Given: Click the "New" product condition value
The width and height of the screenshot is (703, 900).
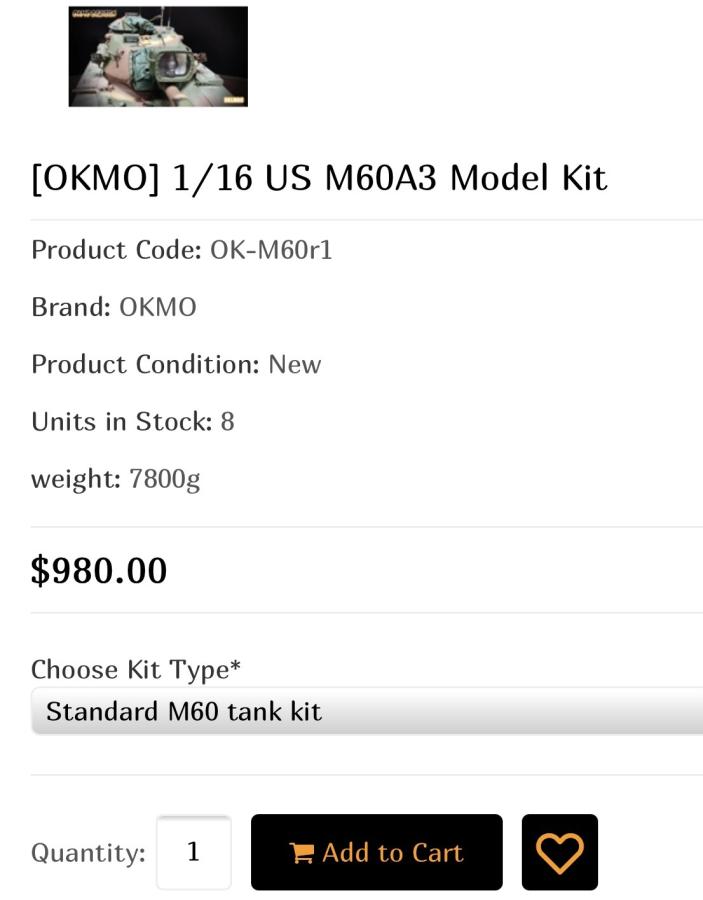Looking at the screenshot, I should (294, 364).
